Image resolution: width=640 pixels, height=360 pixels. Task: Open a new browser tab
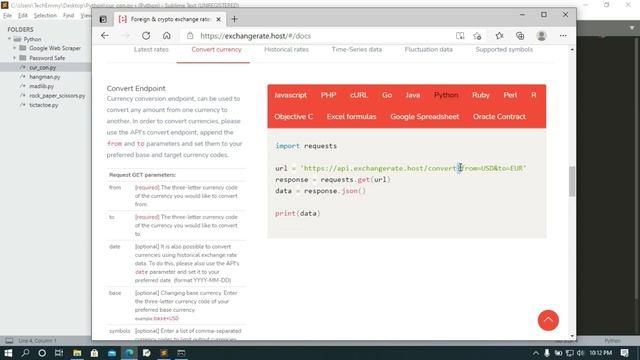click(x=234, y=19)
